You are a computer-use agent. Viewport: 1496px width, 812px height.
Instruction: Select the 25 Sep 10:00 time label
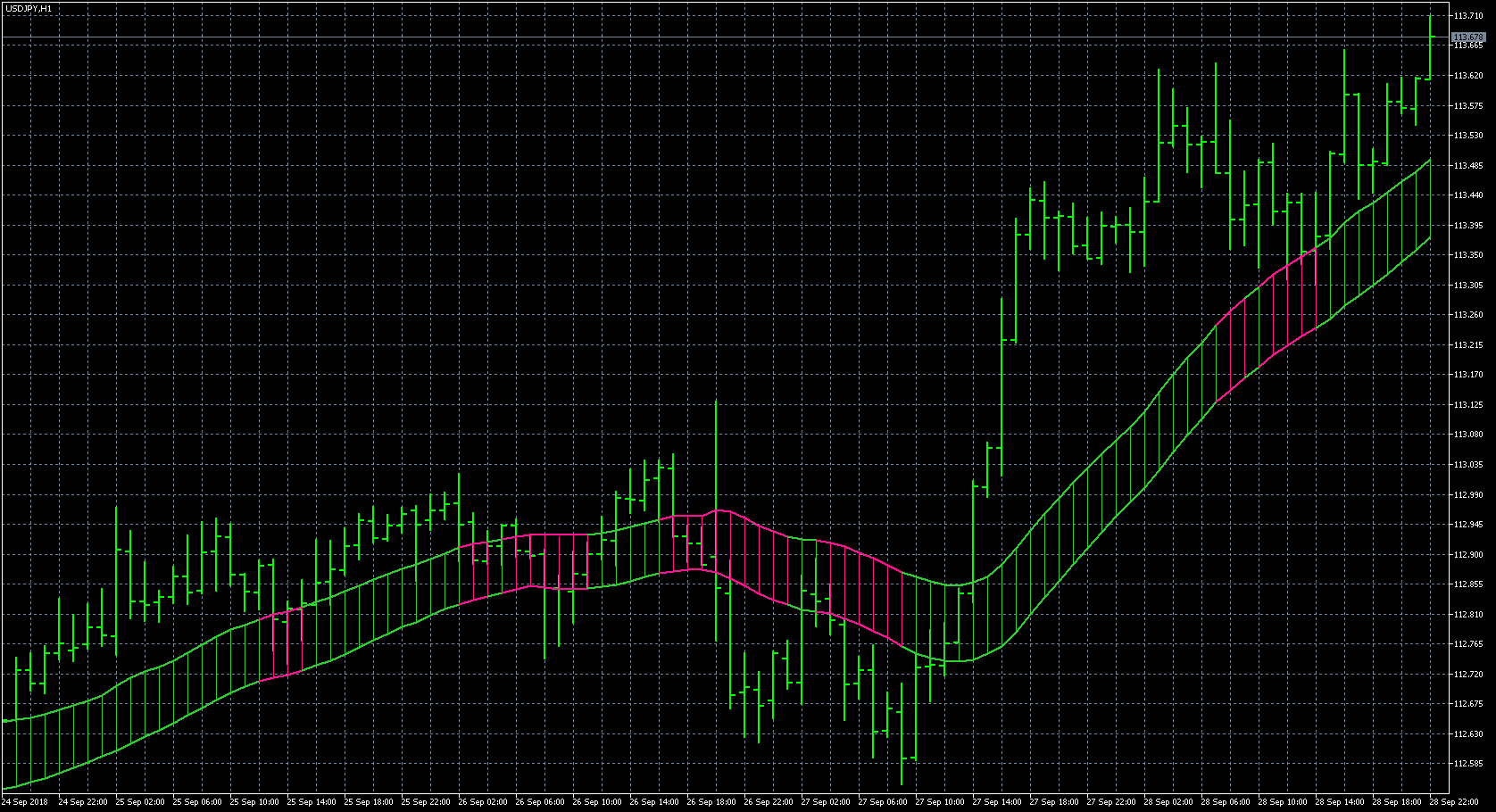point(254,802)
